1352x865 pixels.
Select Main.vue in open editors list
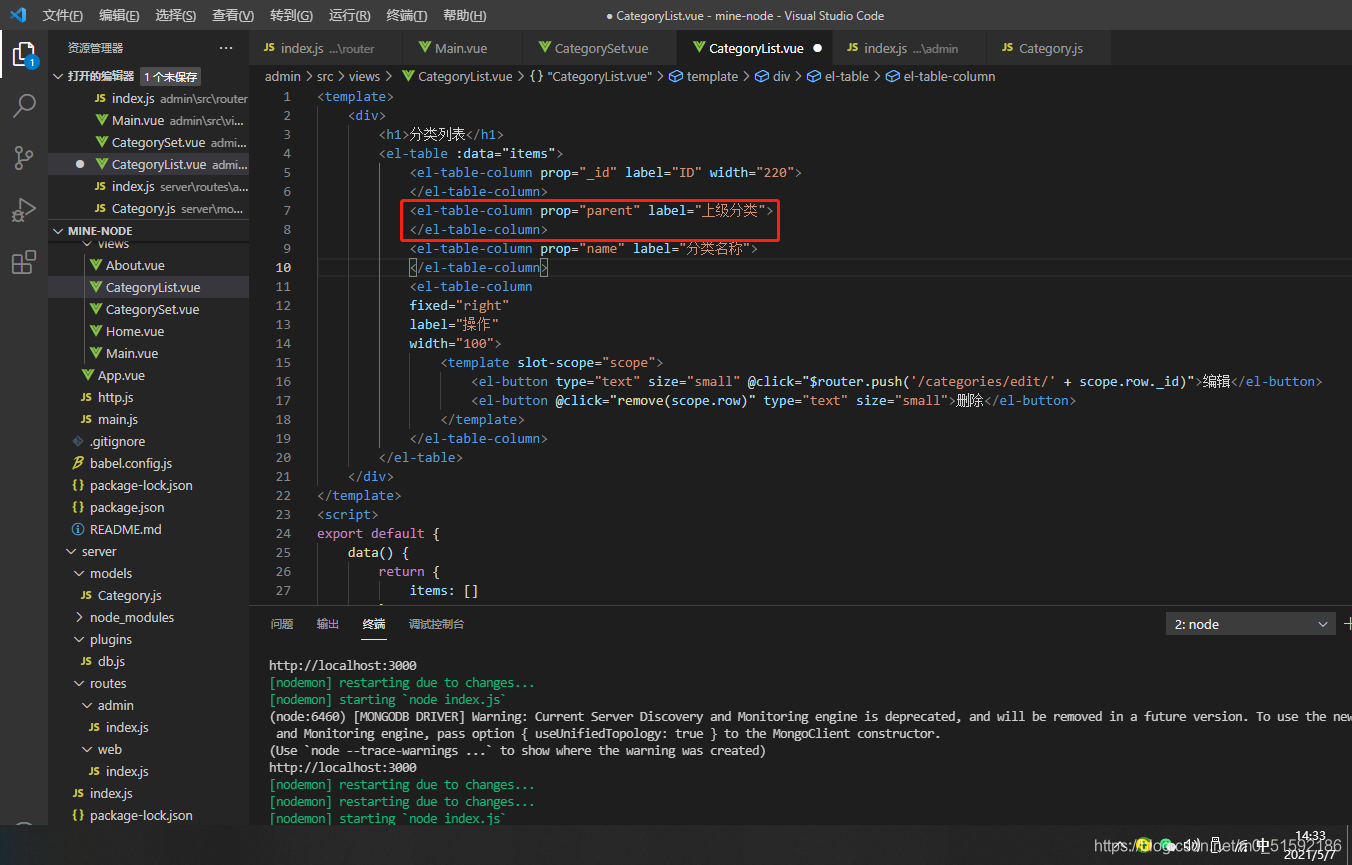coord(148,120)
